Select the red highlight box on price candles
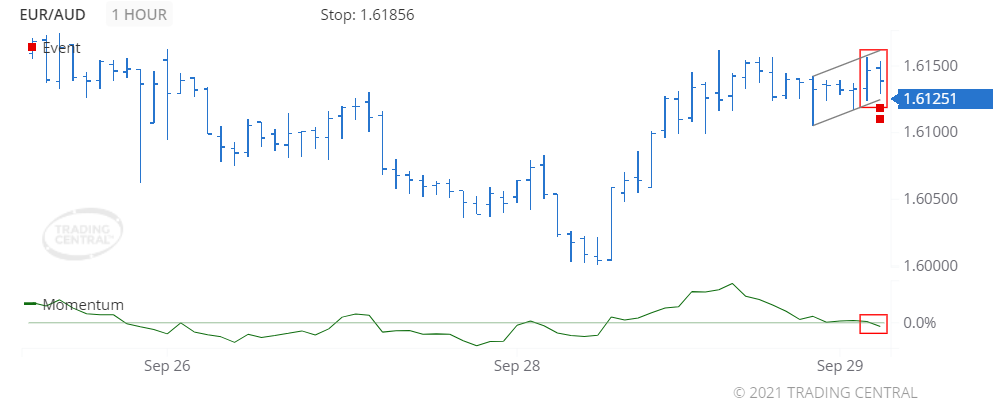The image size is (993, 411). click(x=873, y=77)
